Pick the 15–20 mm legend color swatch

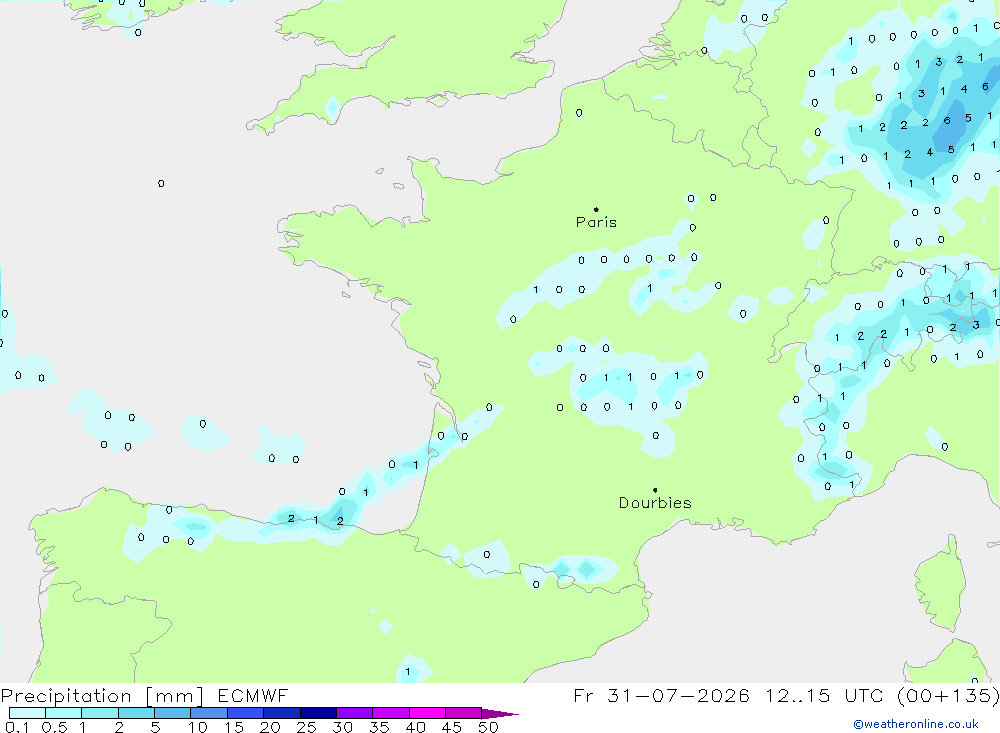click(x=246, y=713)
